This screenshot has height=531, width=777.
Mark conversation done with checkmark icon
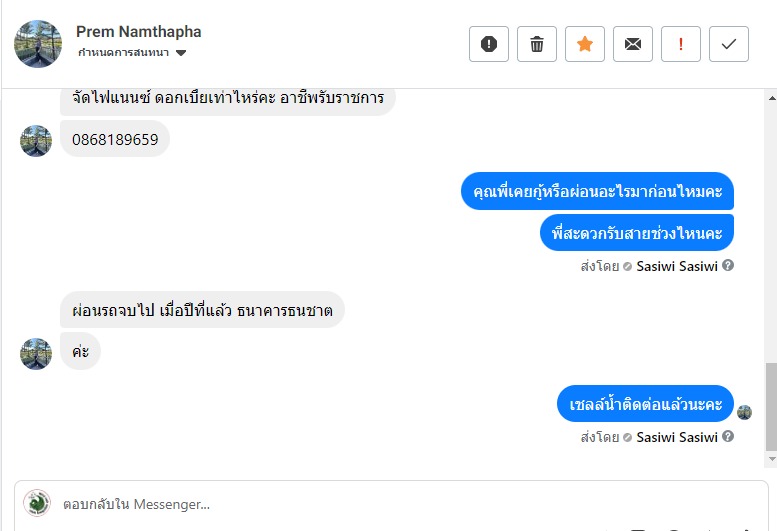point(729,44)
